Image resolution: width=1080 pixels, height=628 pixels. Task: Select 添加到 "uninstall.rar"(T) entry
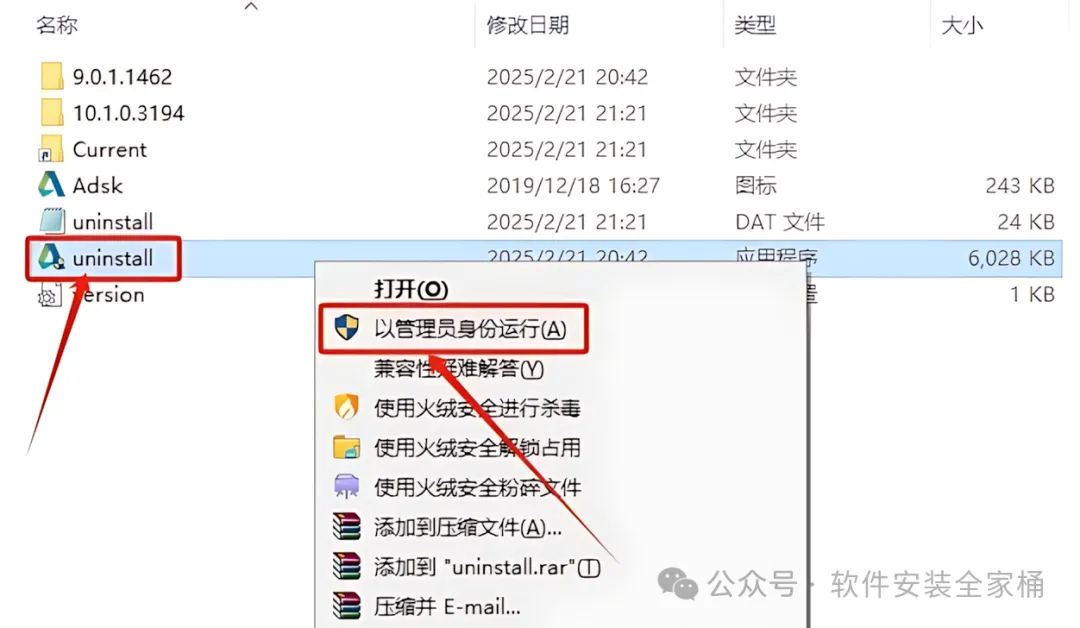pos(487,567)
